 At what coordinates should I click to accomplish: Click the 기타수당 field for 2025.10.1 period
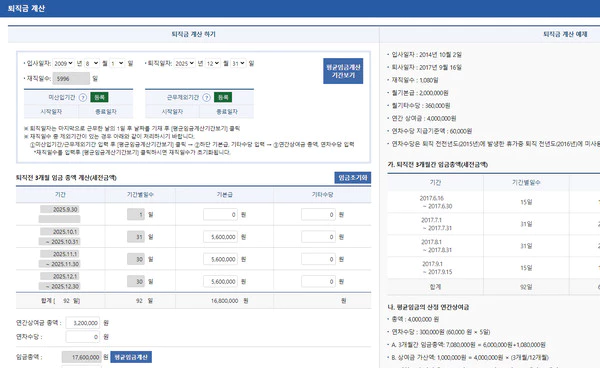click(x=318, y=237)
